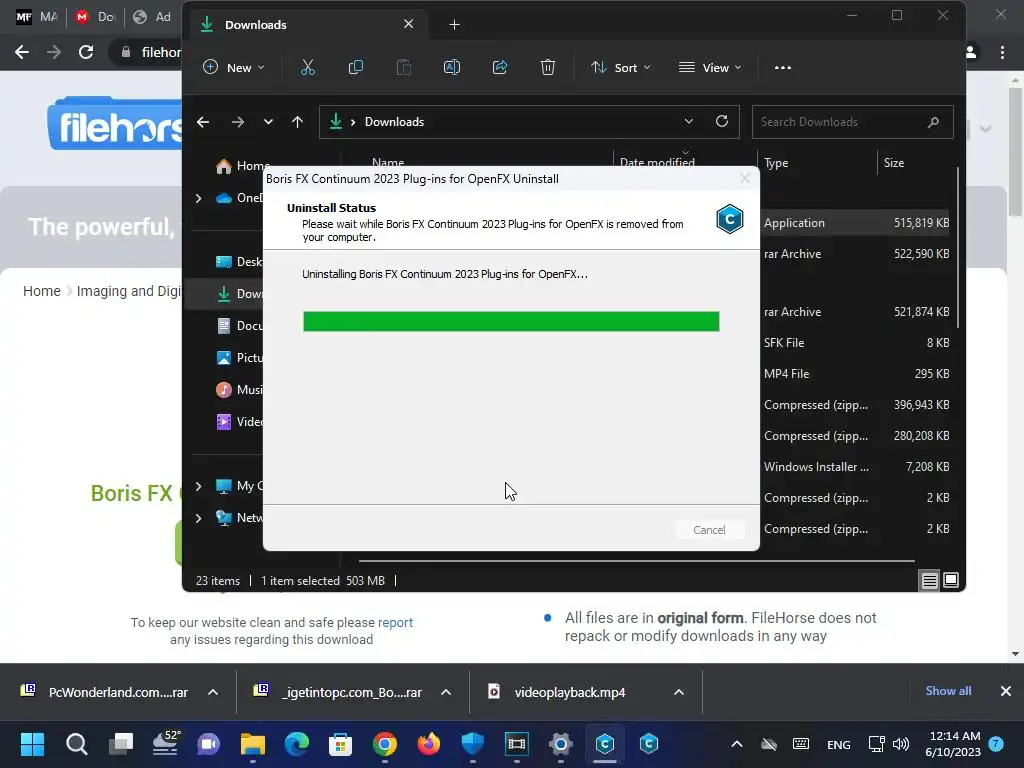The height and width of the screenshot is (768, 1024).
Task: Go forward in File Explorer navigation
Action: point(238,122)
